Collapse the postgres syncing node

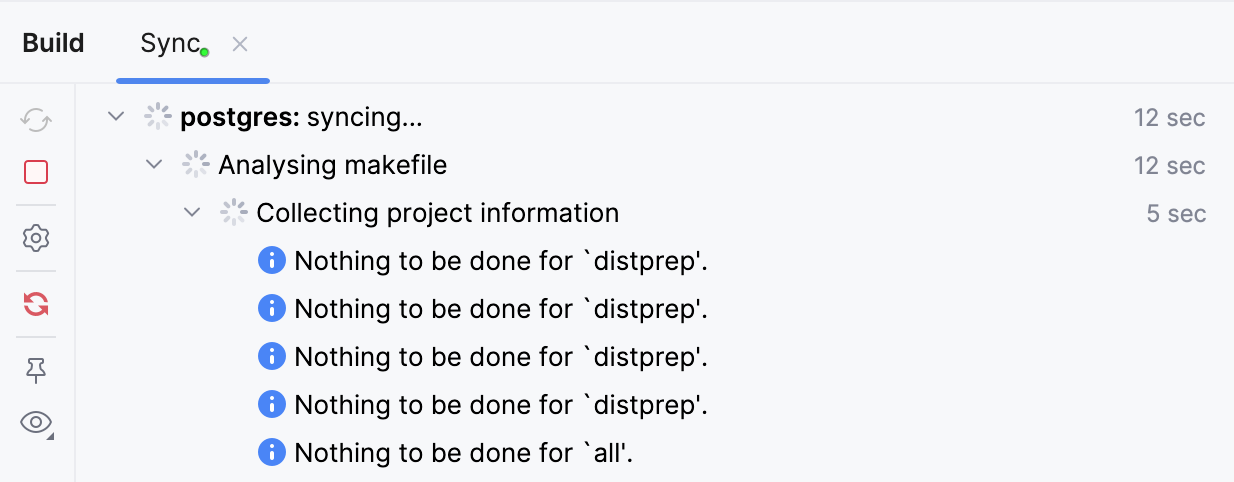[x=116, y=117]
